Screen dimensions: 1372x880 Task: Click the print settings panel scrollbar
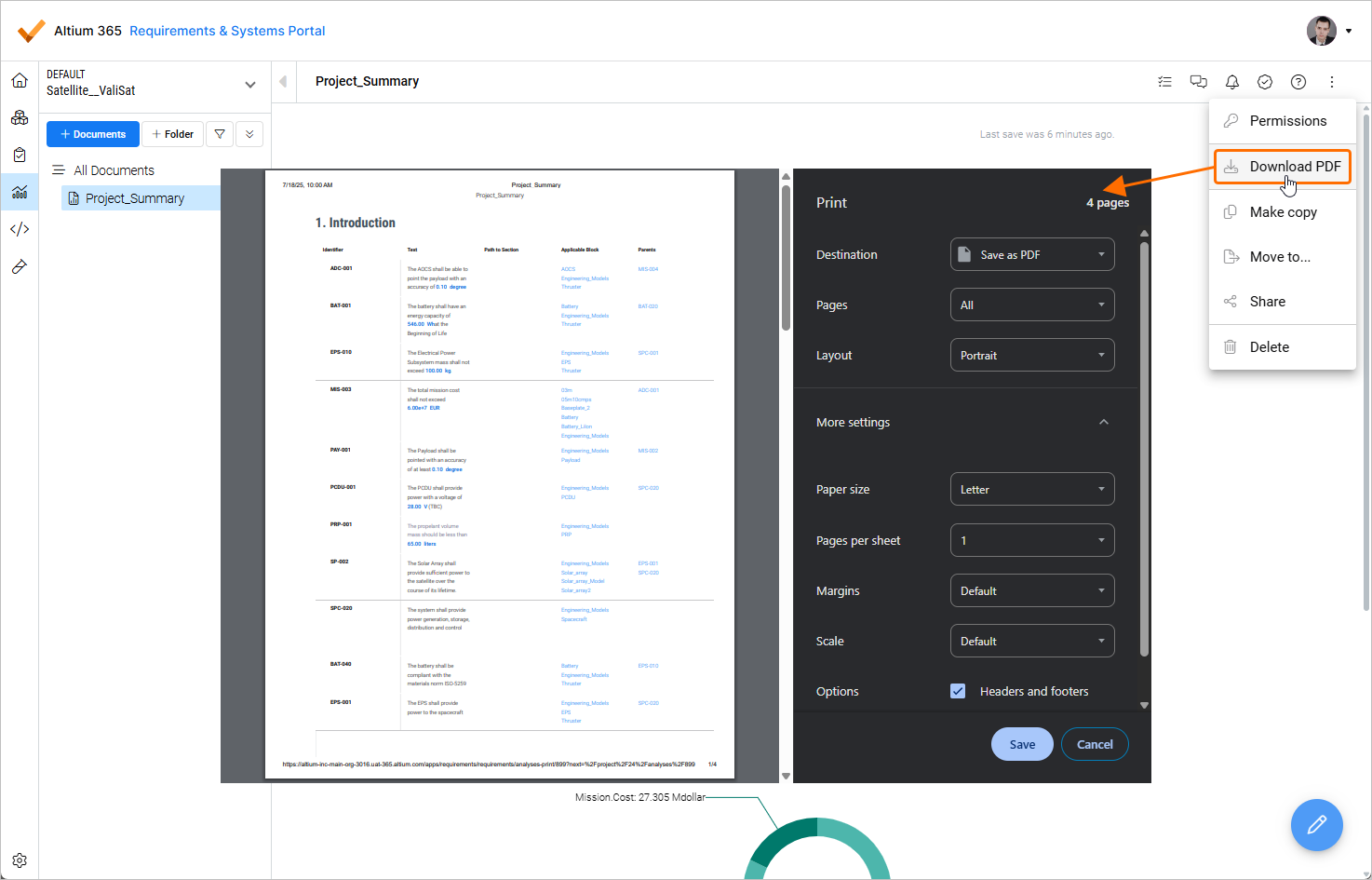coord(1144,449)
